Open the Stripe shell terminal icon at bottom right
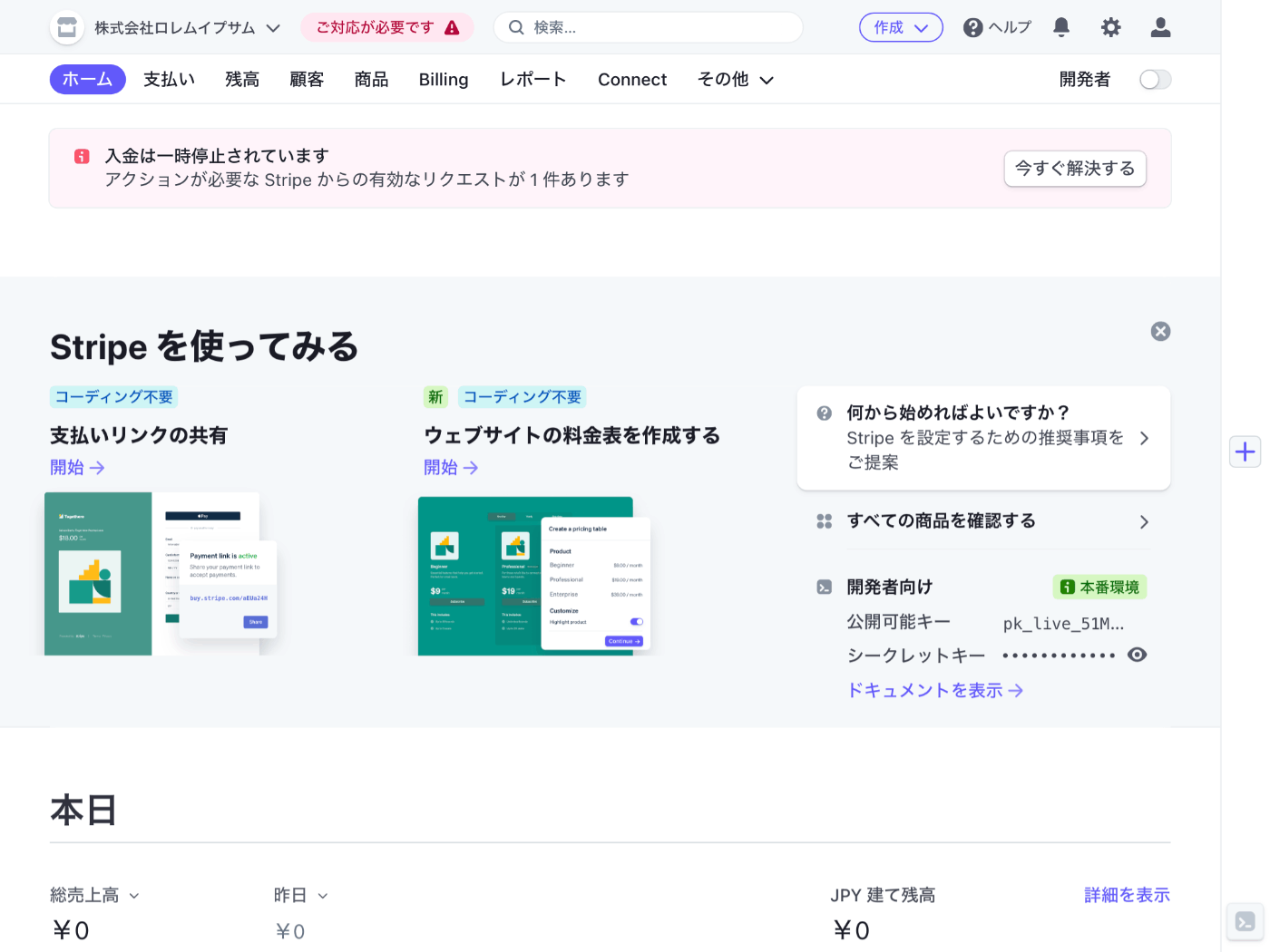Screen dimensions: 1270x952 click(x=1246, y=922)
